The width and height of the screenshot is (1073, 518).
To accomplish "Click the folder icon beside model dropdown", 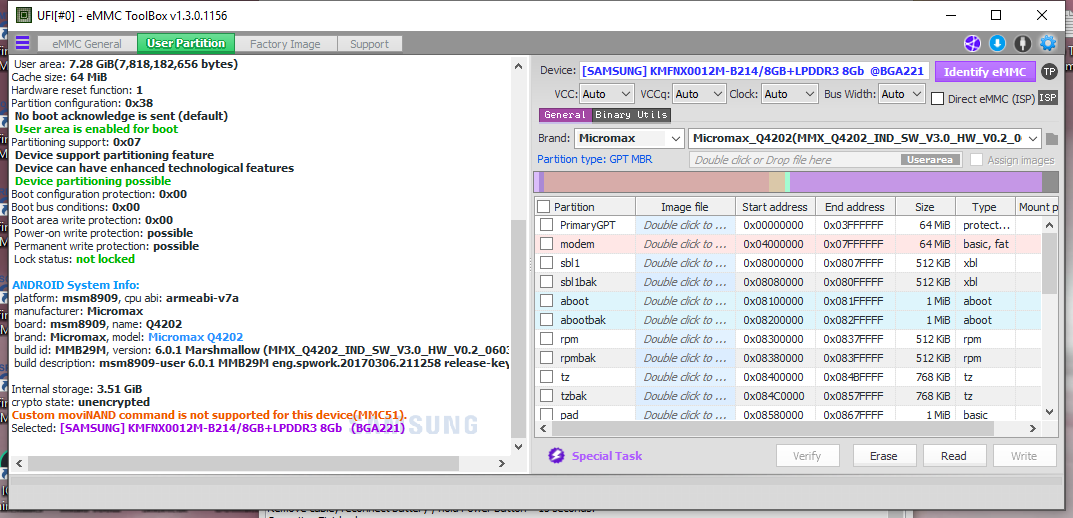I will [x=1051, y=138].
